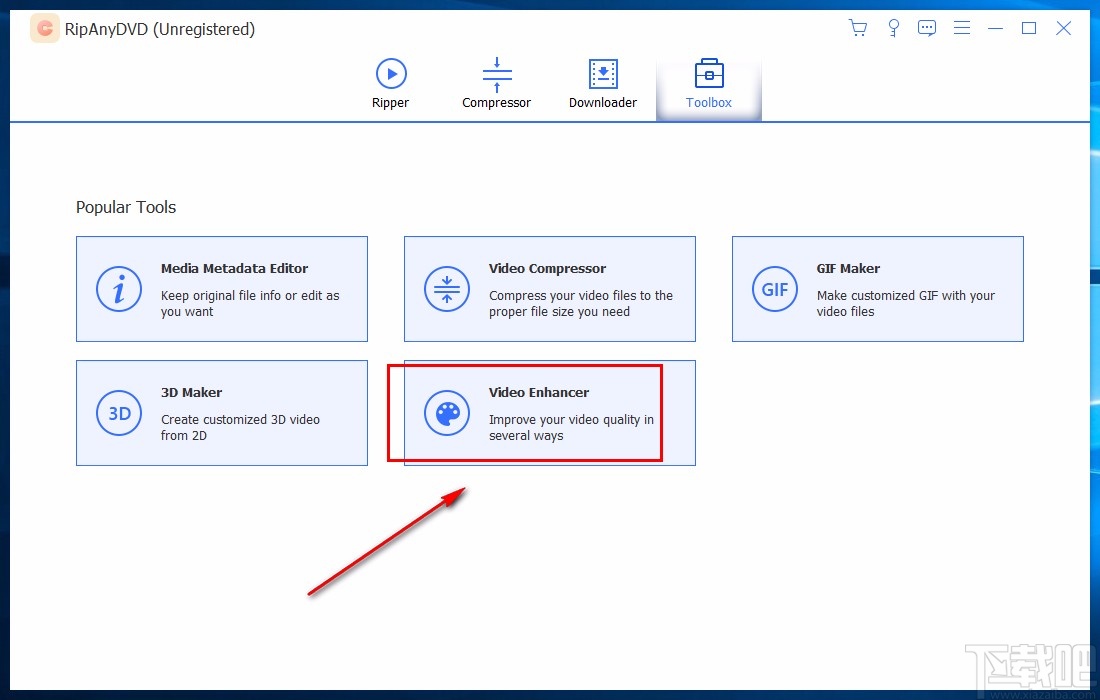Viewport: 1100px width, 700px height.
Task: Click the register key icon
Action: click(x=893, y=28)
